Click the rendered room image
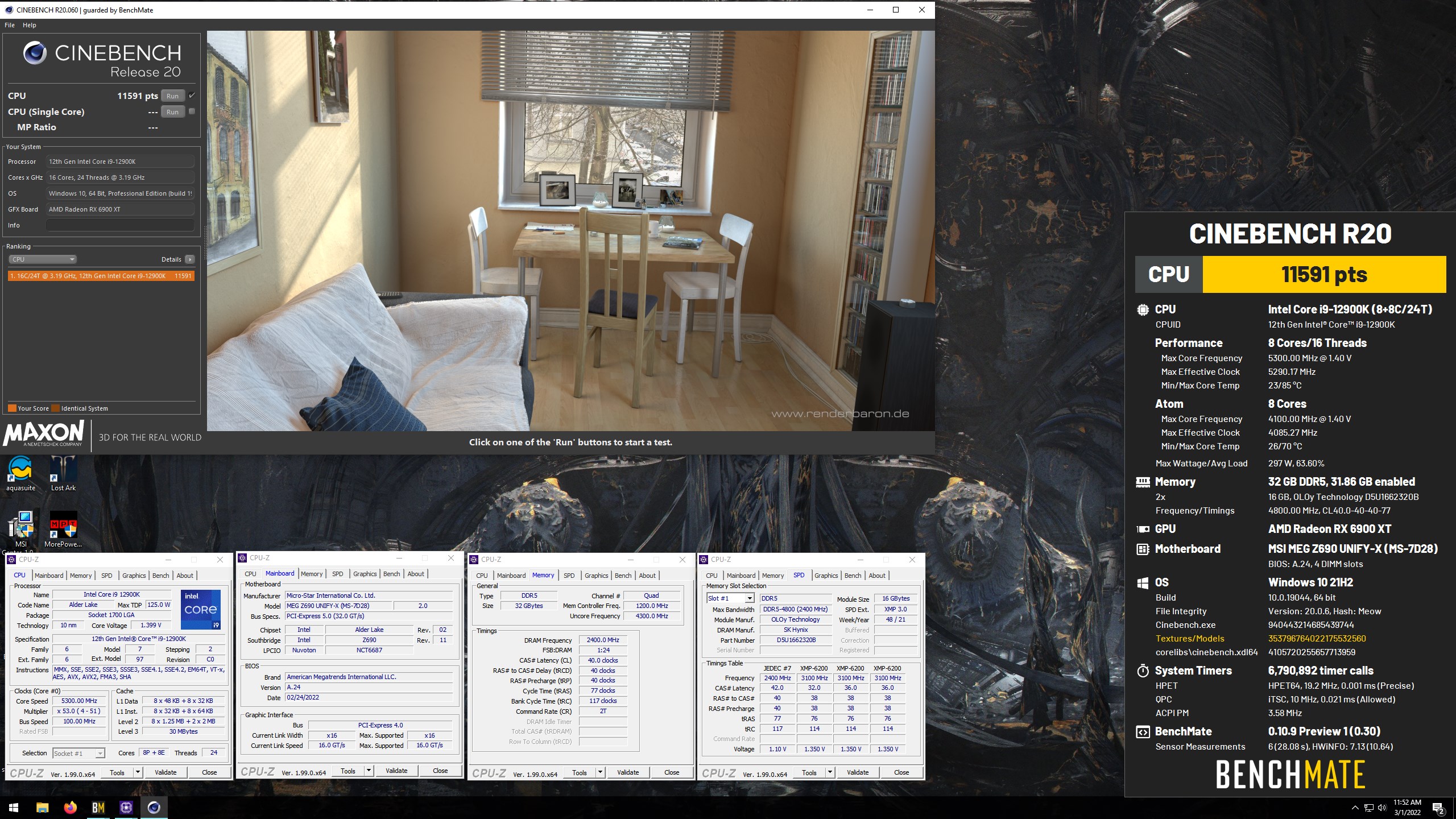Screen dimensions: 1456x819 coord(570,230)
